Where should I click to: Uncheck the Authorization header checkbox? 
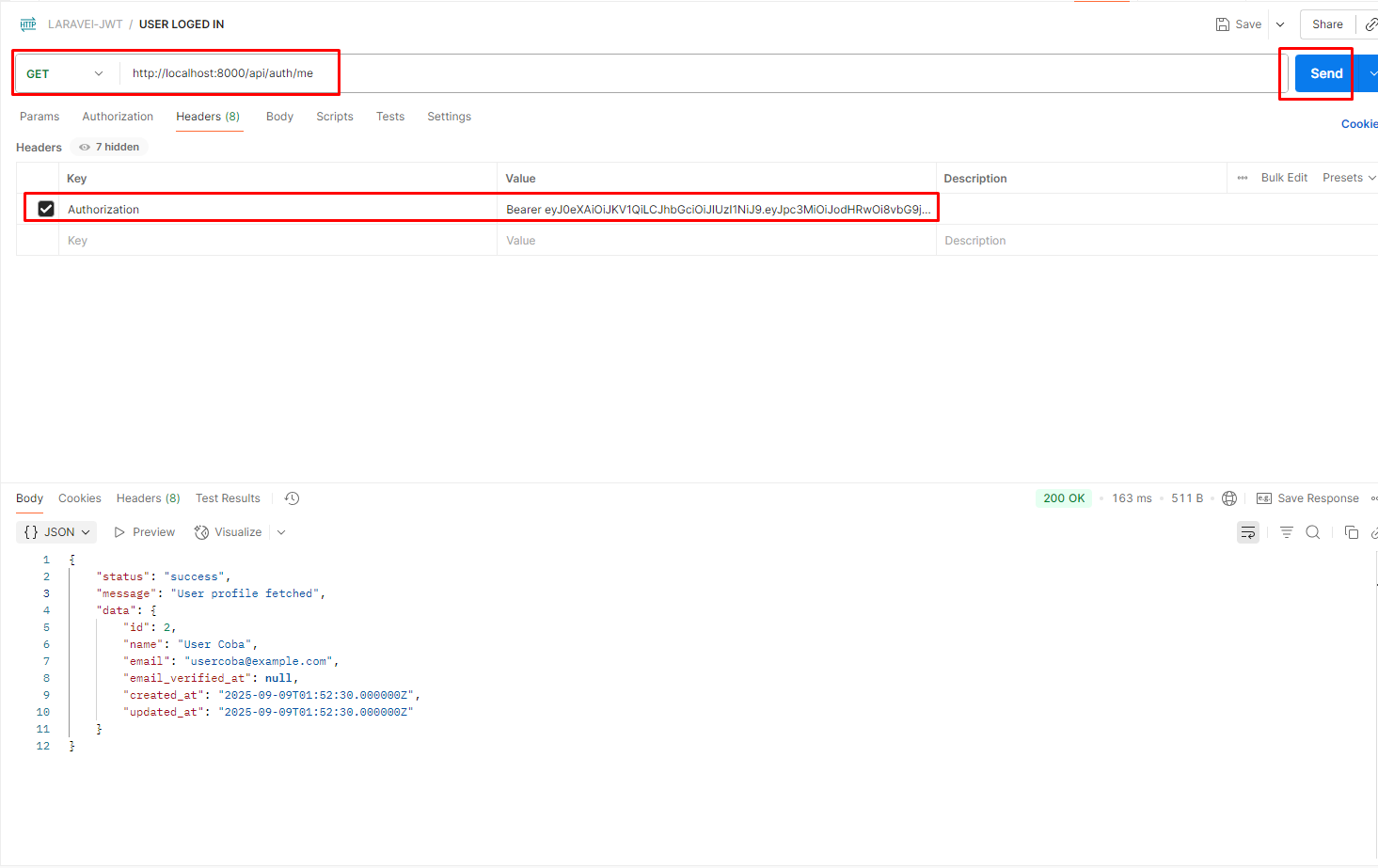[46, 209]
